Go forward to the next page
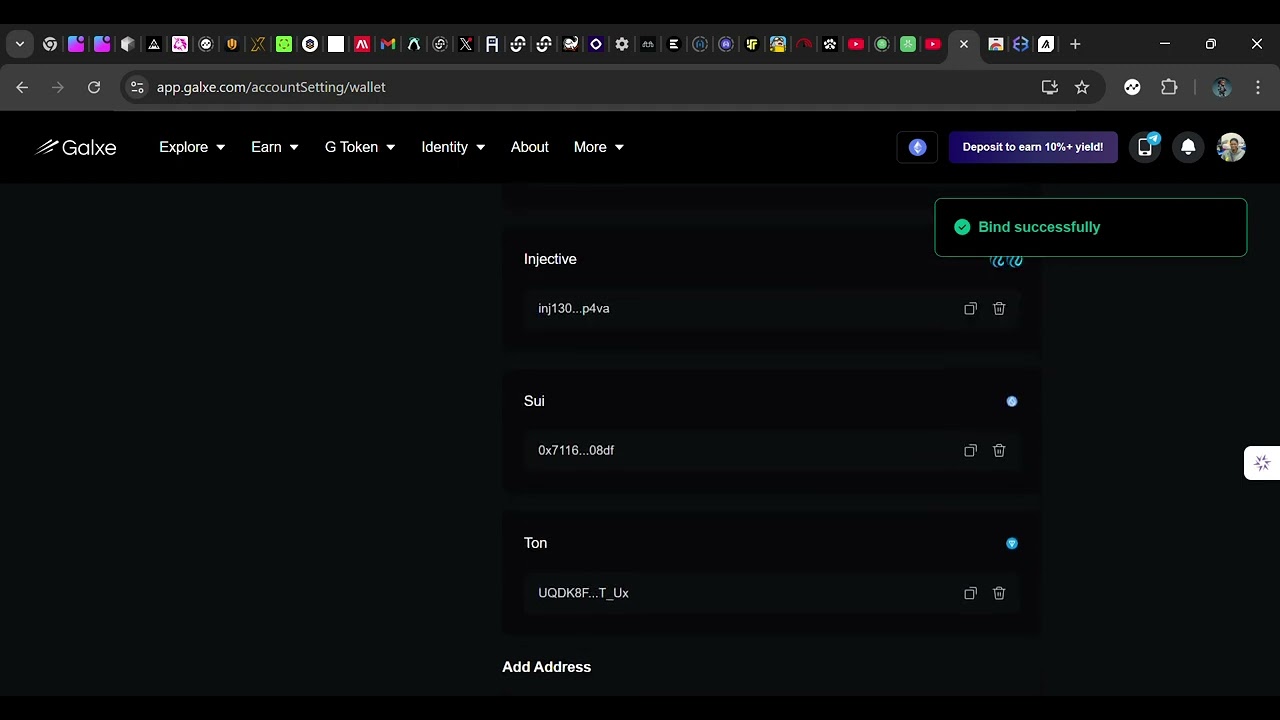This screenshot has width=1280, height=720. click(58, 87)
